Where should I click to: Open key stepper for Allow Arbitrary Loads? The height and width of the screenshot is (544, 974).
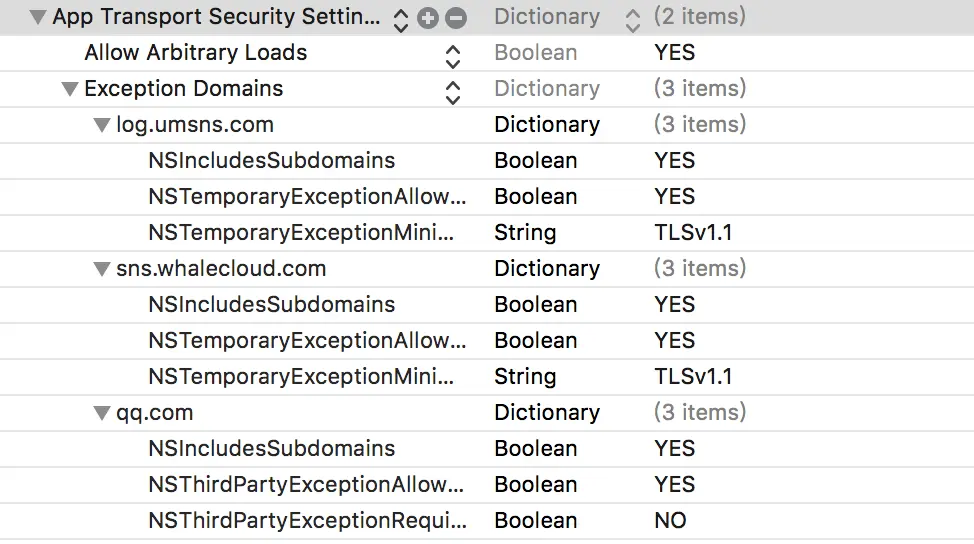point(453,54)
